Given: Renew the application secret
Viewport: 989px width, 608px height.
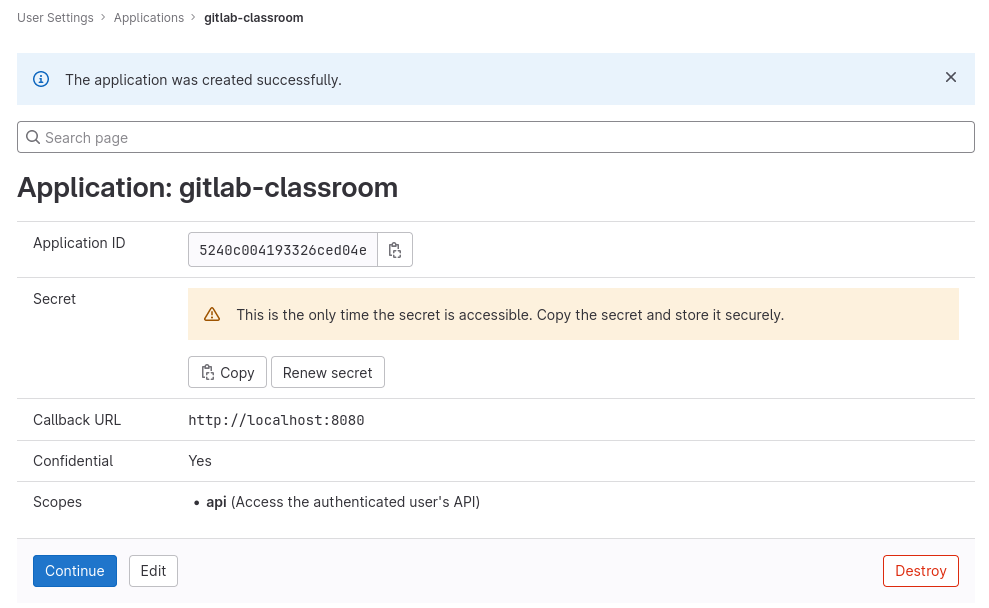Looking at the screenshot, I should tap(327, 372).
